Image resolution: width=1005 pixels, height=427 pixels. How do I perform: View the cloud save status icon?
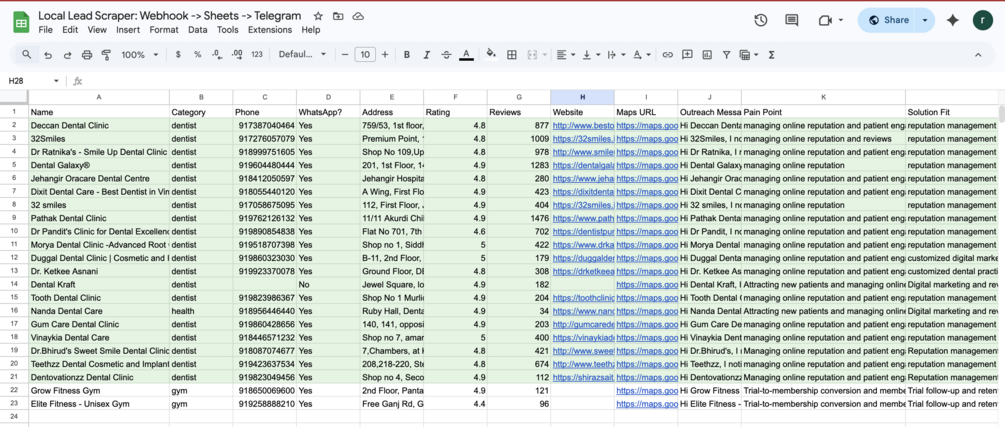tap(358, 16)
